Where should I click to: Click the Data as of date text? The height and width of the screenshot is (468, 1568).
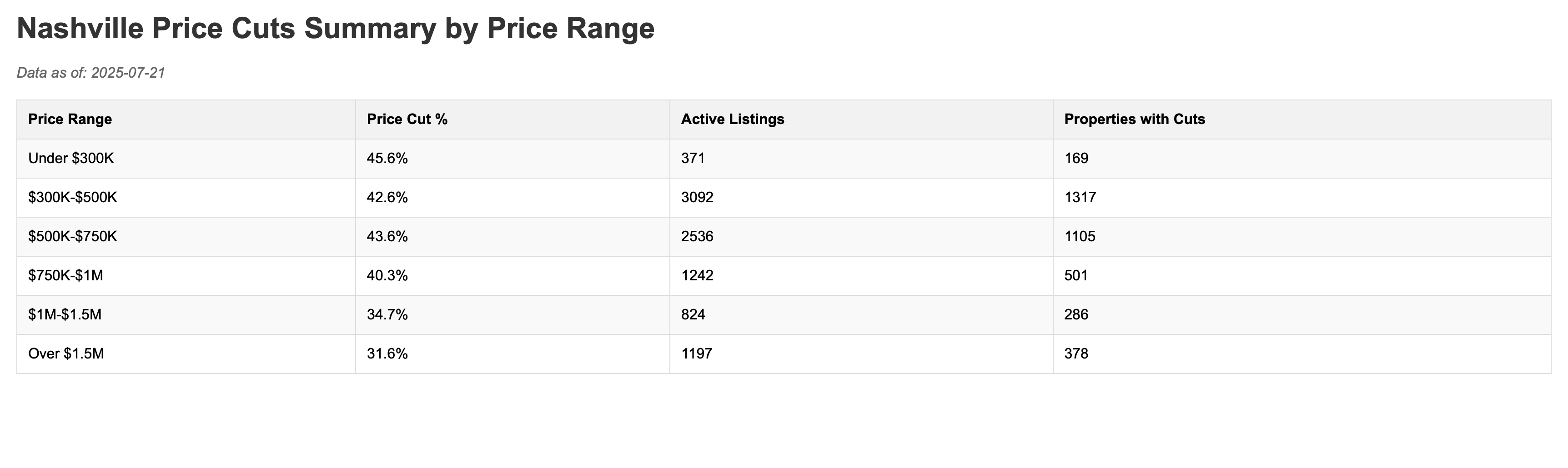[90, 73]
